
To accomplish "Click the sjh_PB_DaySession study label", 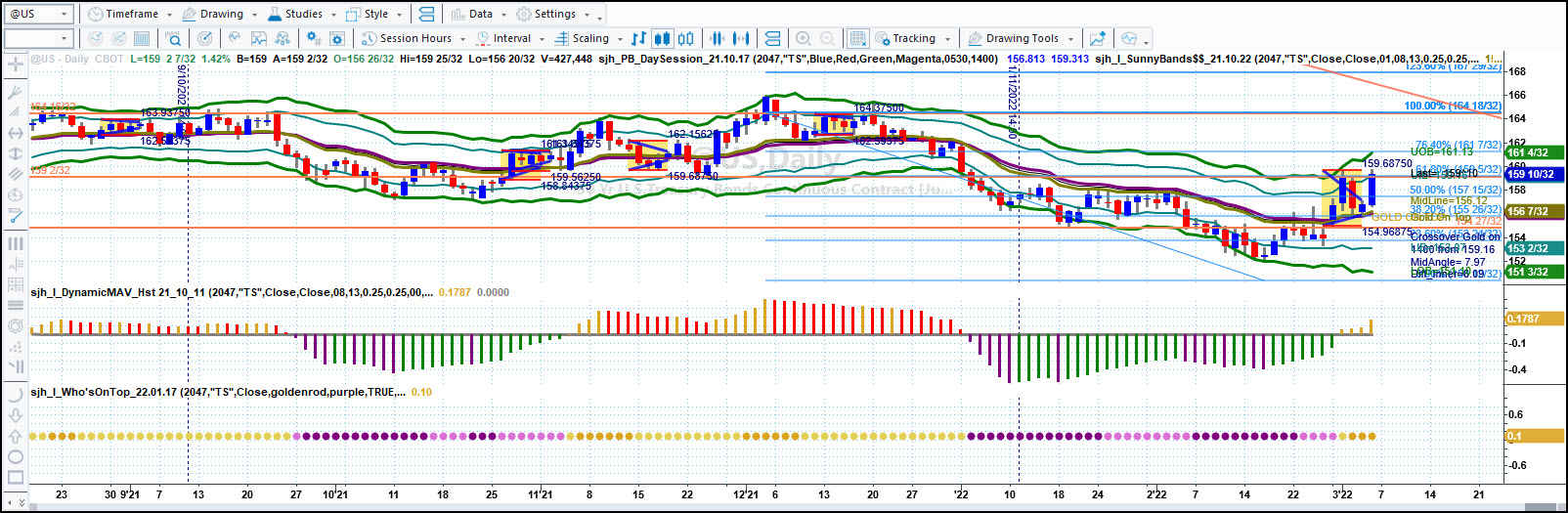I will click(798, 59).
